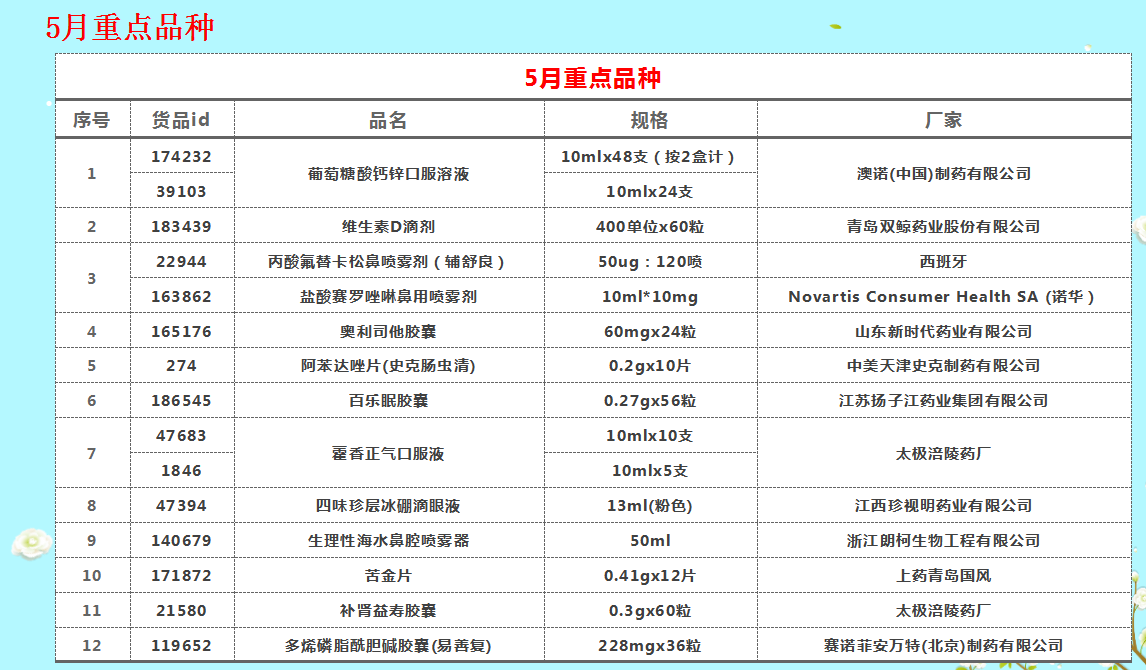1146x670 pixels.
Task: Click product name "藿香正气口服液"
Action: click(388, 454)
